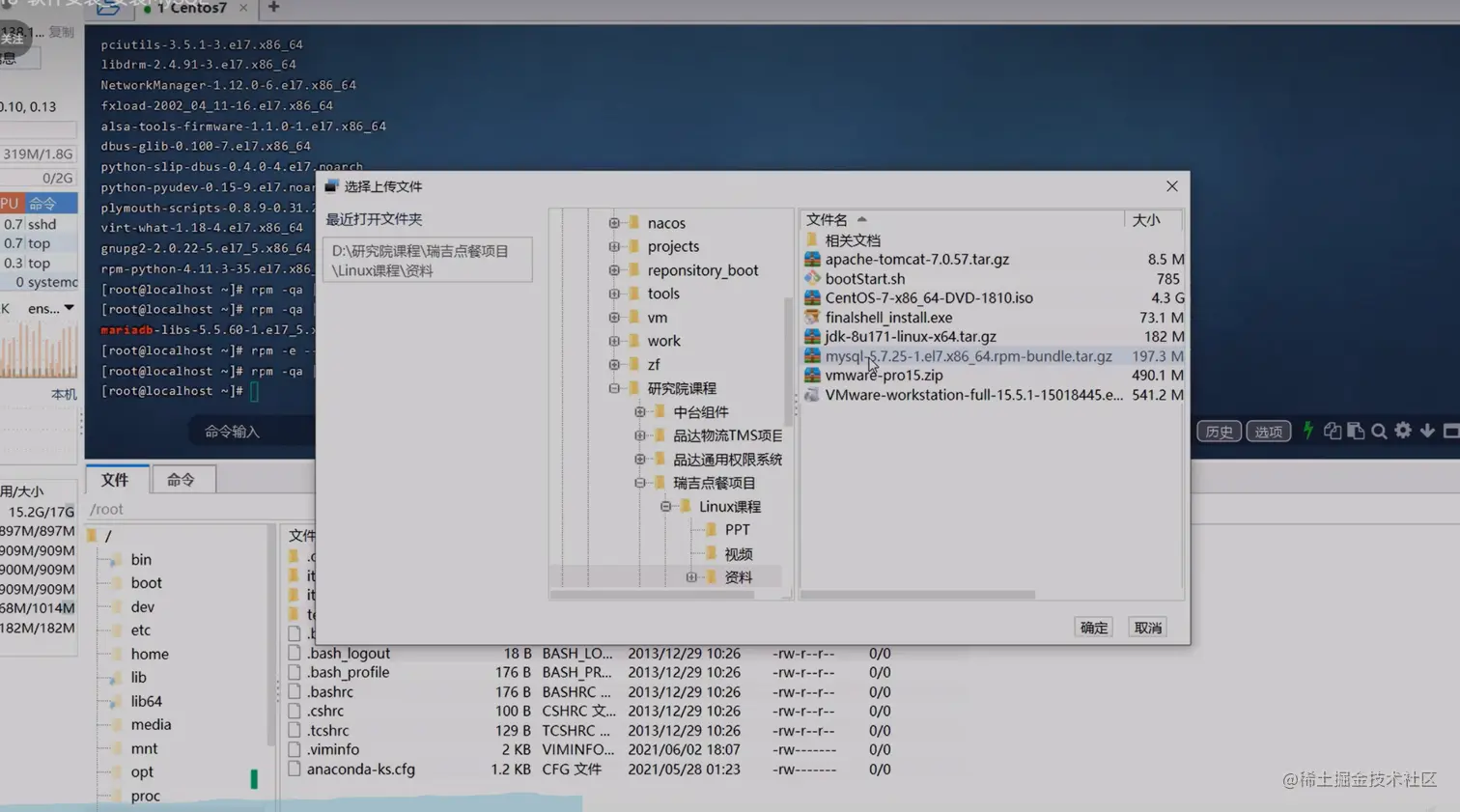Click the 历史 history button
This screenshot has width=1460, height=812.
coord(1219,431)
